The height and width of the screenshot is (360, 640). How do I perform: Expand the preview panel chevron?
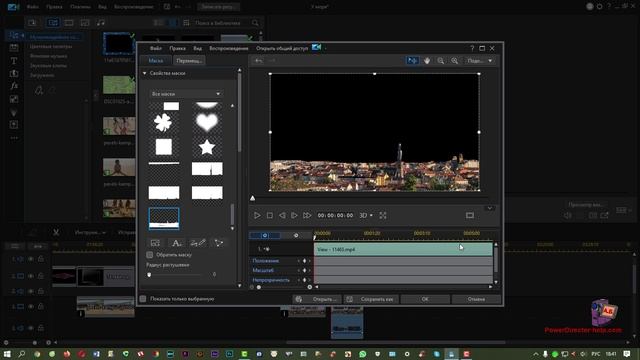click(x=490, y=208)
